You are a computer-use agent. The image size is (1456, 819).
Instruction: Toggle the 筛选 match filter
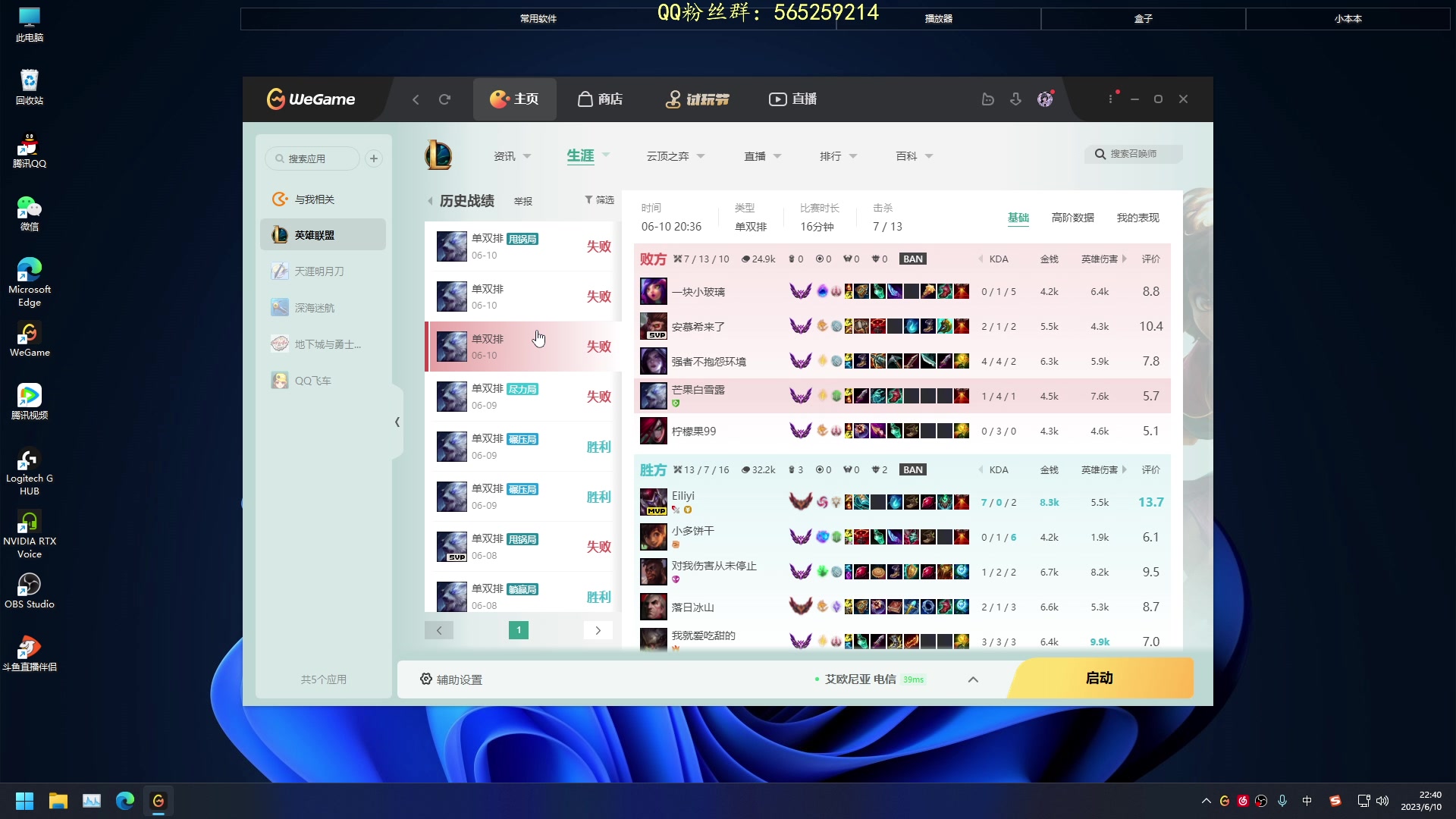click(x=598, y=199)
